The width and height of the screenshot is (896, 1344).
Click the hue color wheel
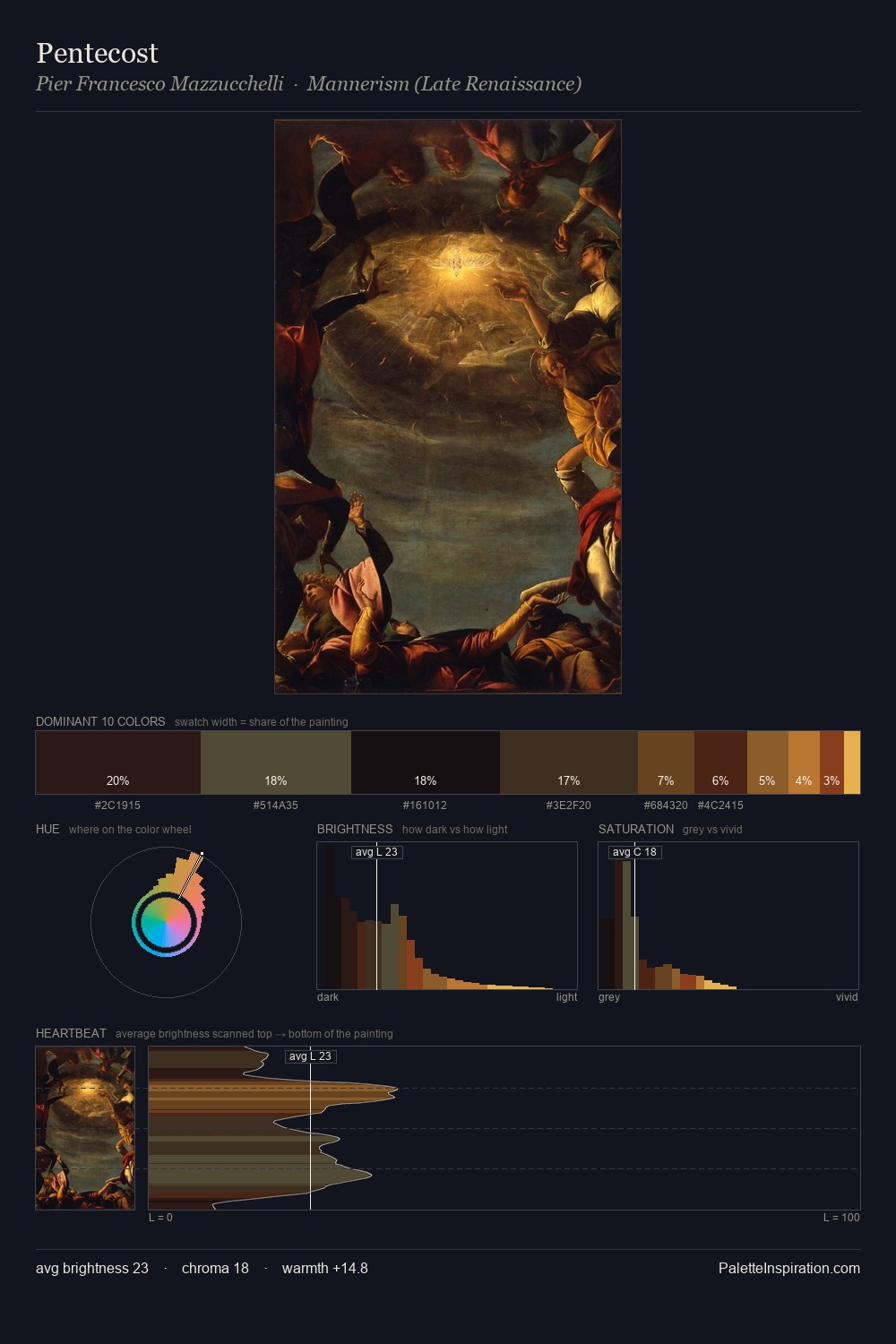coord(166,923)
